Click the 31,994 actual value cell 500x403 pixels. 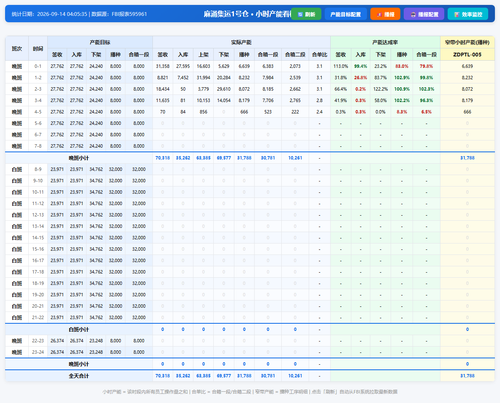203,77
